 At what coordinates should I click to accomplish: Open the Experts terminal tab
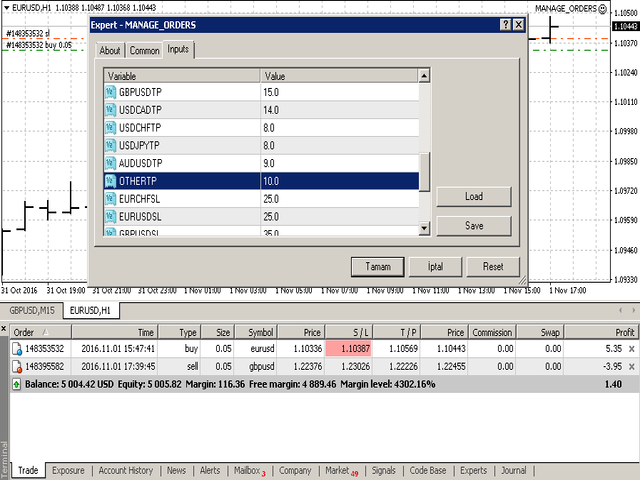pyautogui.click(x=473, y=471)
